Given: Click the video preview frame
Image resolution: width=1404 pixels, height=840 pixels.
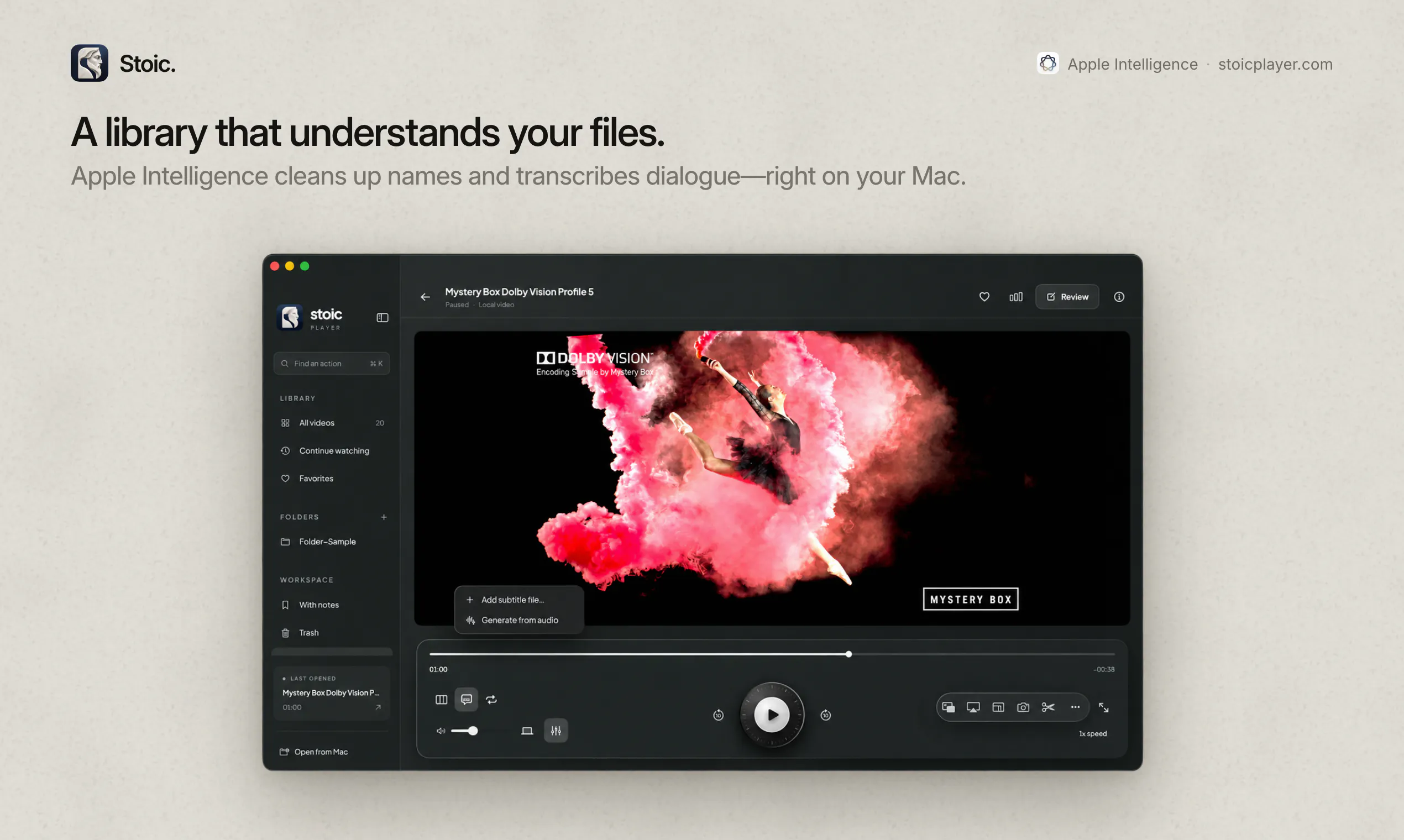Looking at the screenshot, I should pyautogui.click(x=772, y=478).
